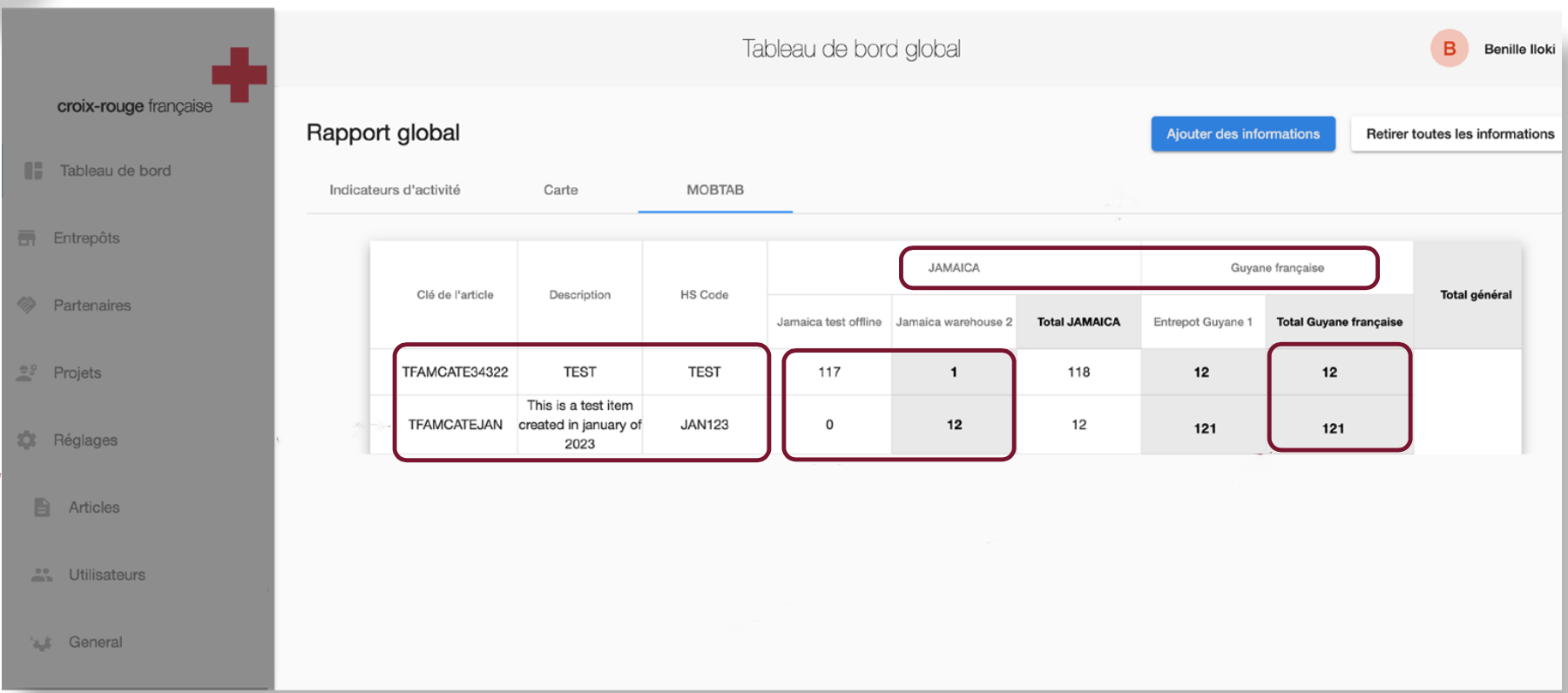
Task: Click the croix-rouge française red cross logo
Action: click(x=239, y=75)
